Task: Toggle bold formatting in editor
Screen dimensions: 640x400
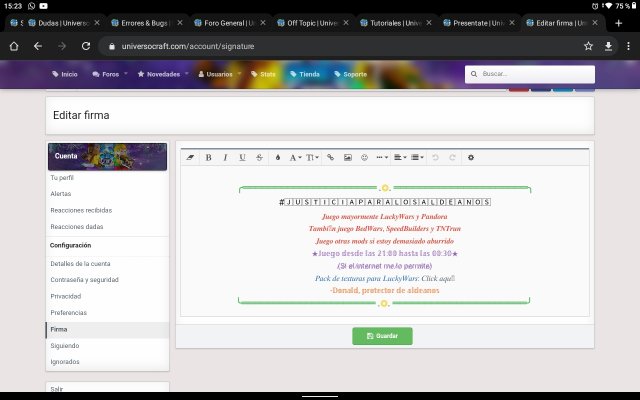Action: [208, 157]
